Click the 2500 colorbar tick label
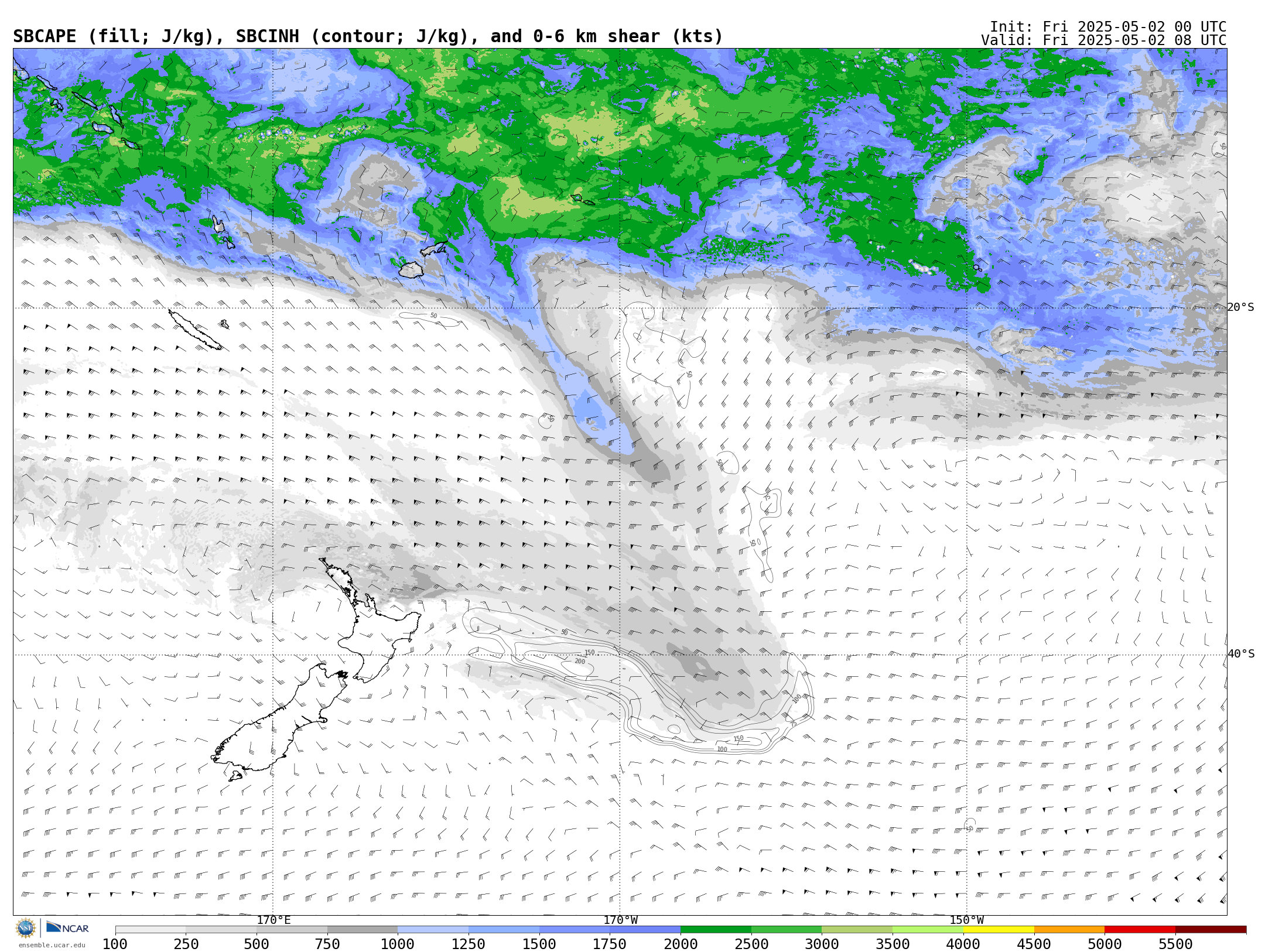The image size is (1265, 952). [x=751, y=944]
